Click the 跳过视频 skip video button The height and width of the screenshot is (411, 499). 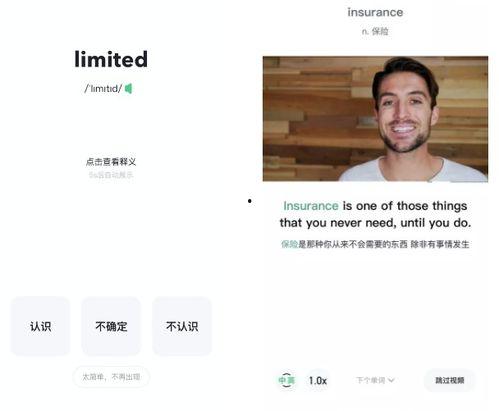tap(449, 380)
